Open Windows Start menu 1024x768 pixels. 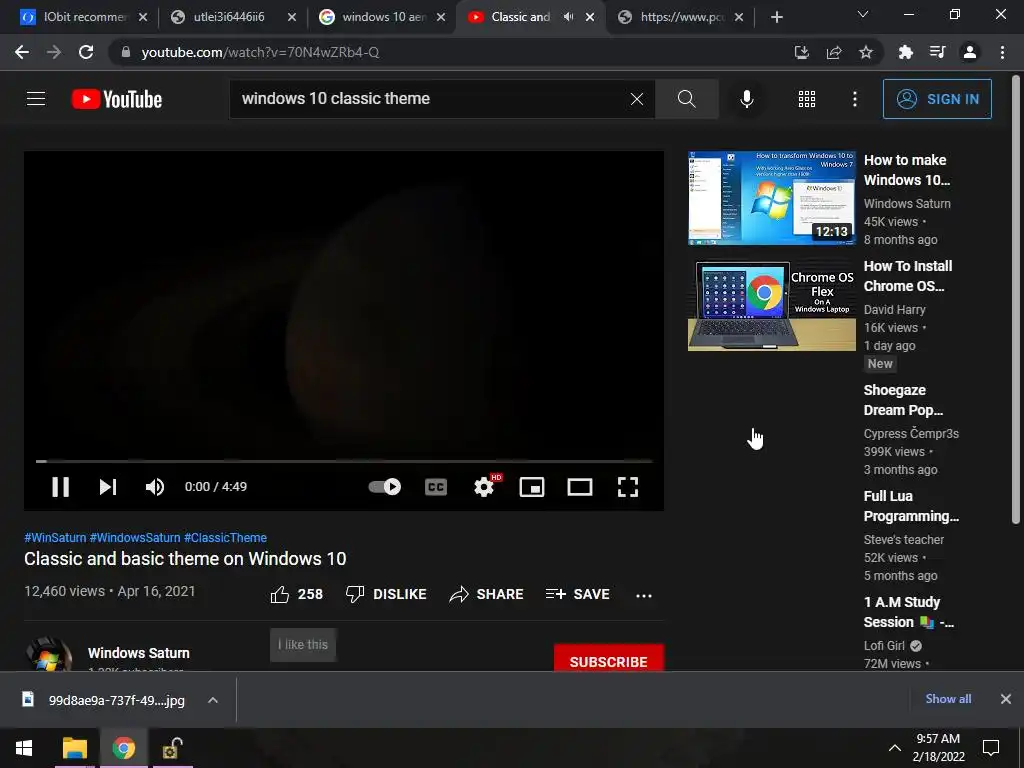point(24,748)
